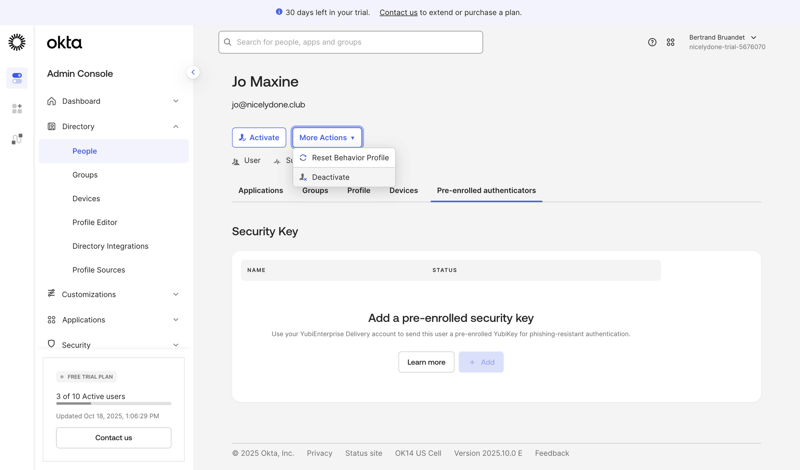Open the Bertrand Bruandet account dropdown
The image size is (800, 470).
[x=727, y=42]
